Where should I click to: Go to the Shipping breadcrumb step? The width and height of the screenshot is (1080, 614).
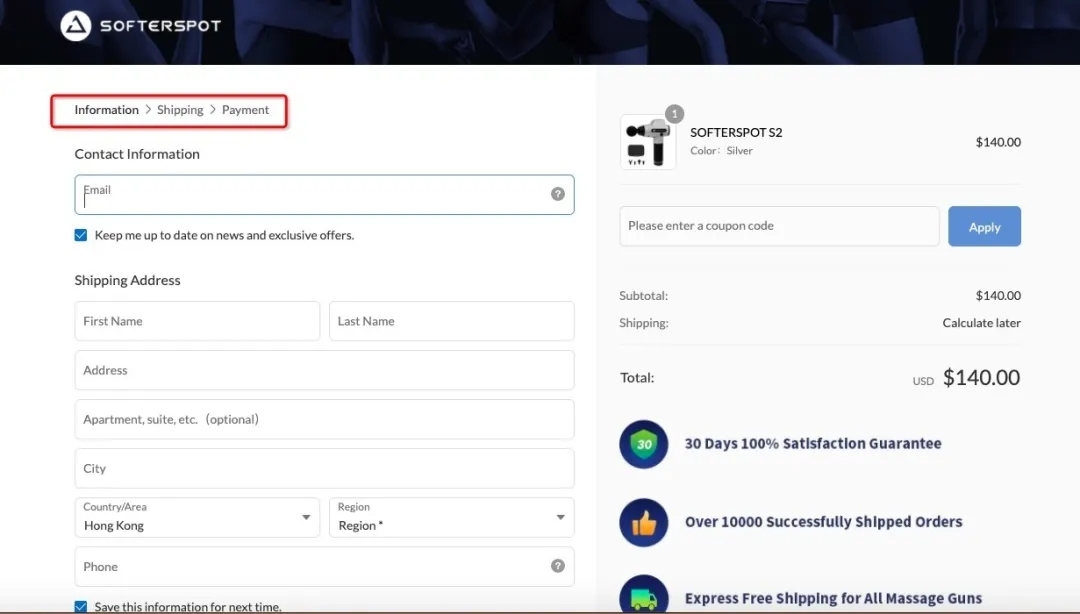[180, 110]
